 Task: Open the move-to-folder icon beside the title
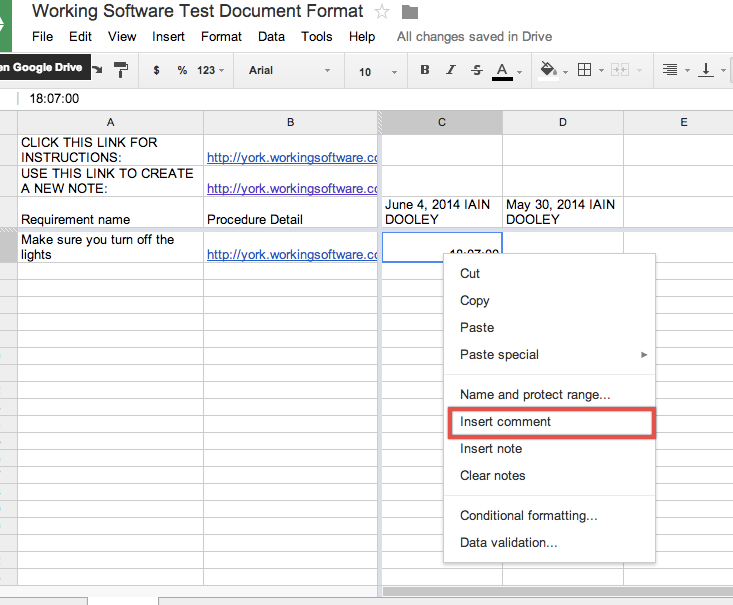[x=410, y=12]
